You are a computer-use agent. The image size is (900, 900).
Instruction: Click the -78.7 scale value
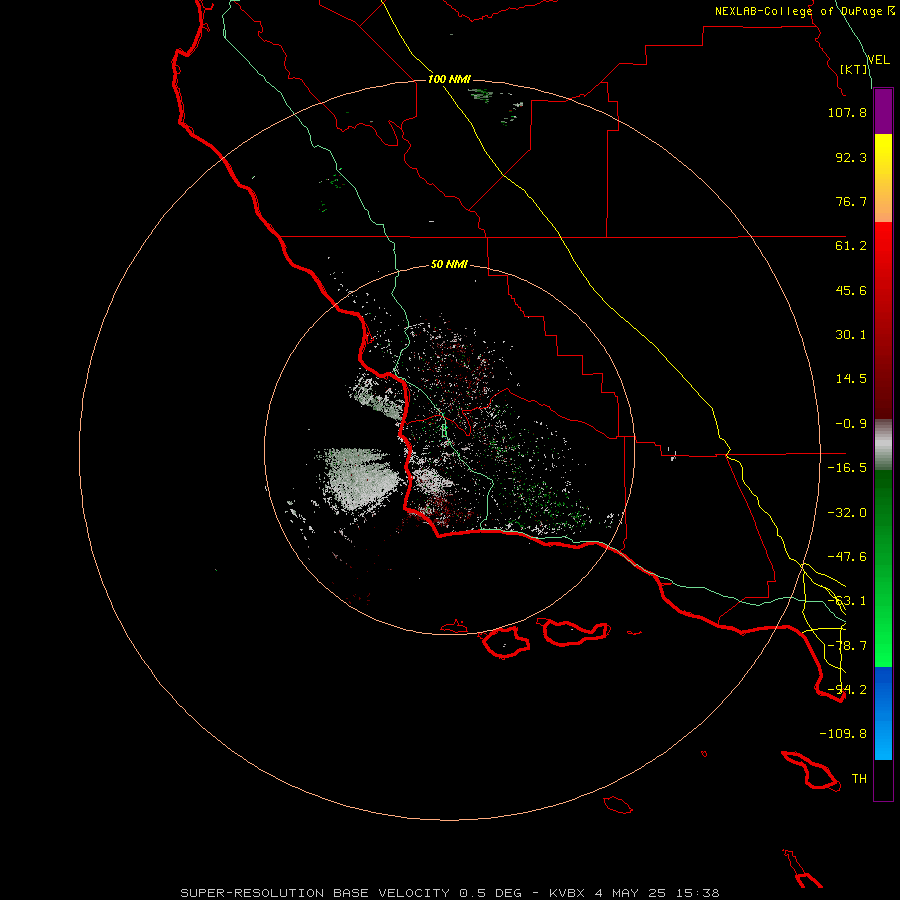(x=847, y=646)
